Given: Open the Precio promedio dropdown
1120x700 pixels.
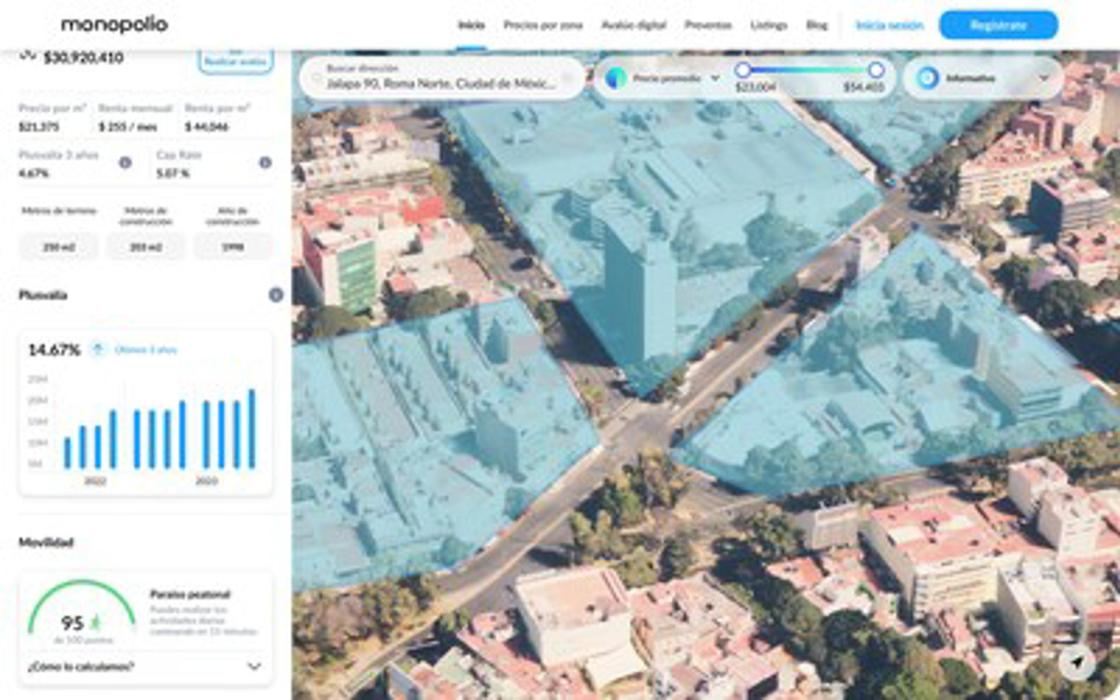Looking at the screenshot, I should tap(715, 78).
